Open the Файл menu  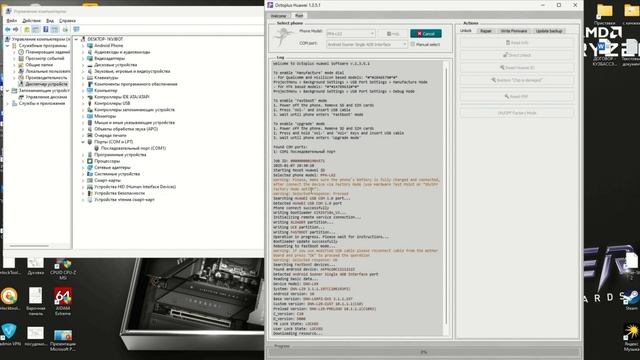coord(12,20)
